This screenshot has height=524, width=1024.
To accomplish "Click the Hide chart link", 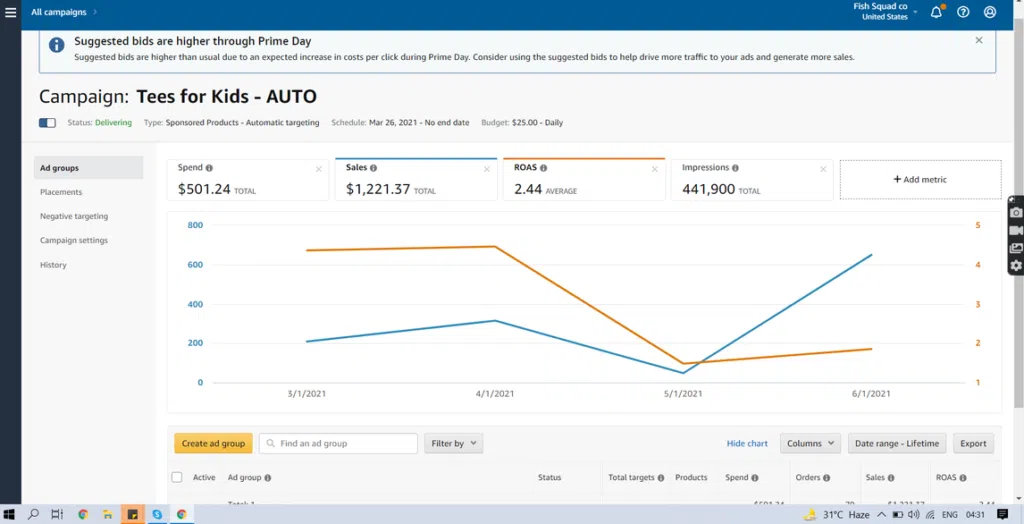I will [x=747, y=444].
